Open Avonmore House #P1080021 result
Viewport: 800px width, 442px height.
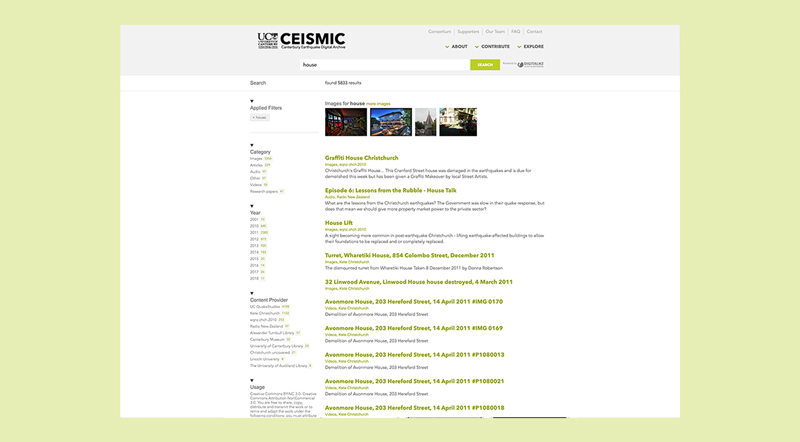point(415,381)
